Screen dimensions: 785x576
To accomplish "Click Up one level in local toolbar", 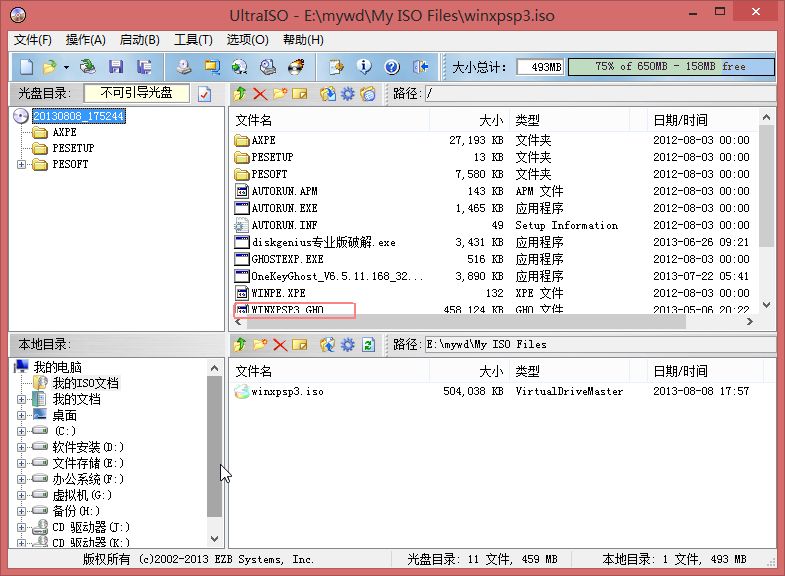I will pos(240,344).
